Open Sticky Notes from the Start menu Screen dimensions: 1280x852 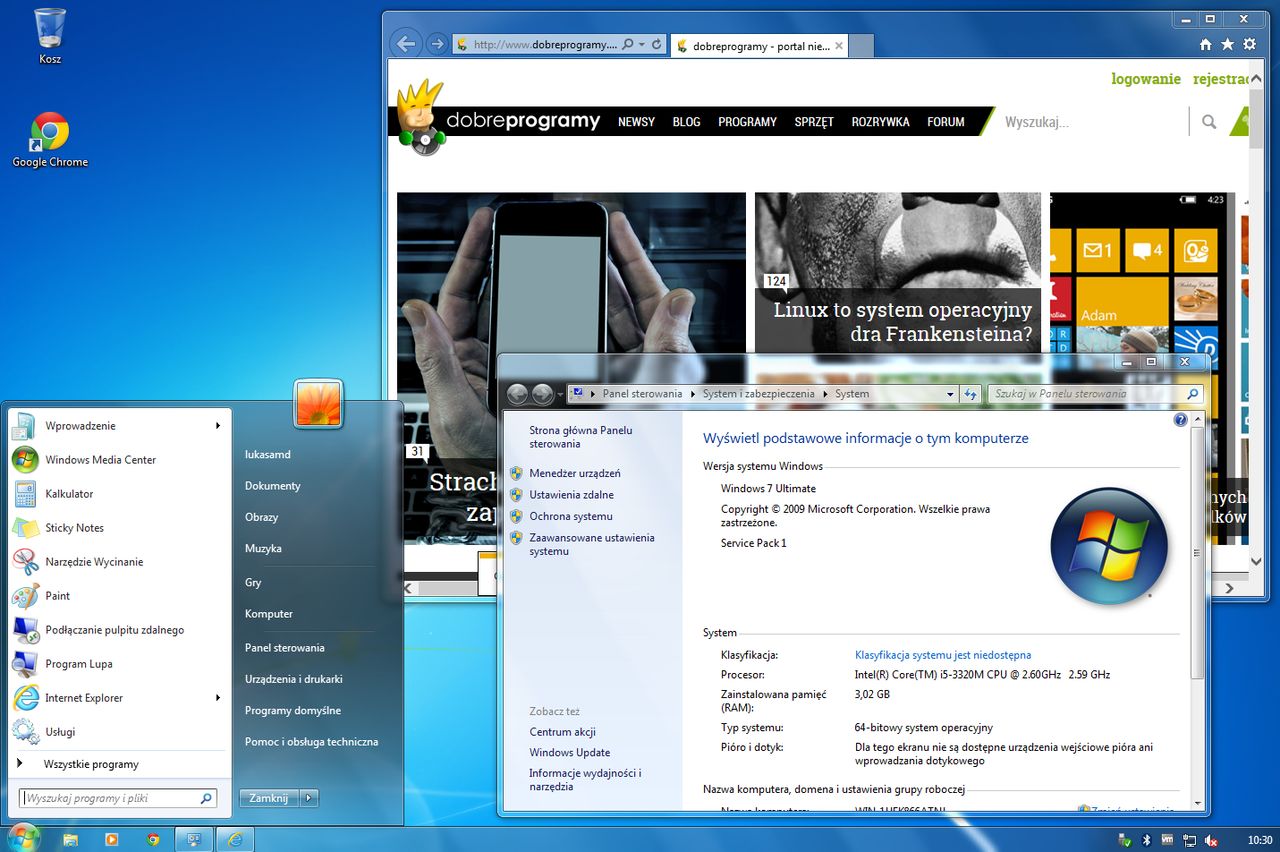(x=120, y=528)
